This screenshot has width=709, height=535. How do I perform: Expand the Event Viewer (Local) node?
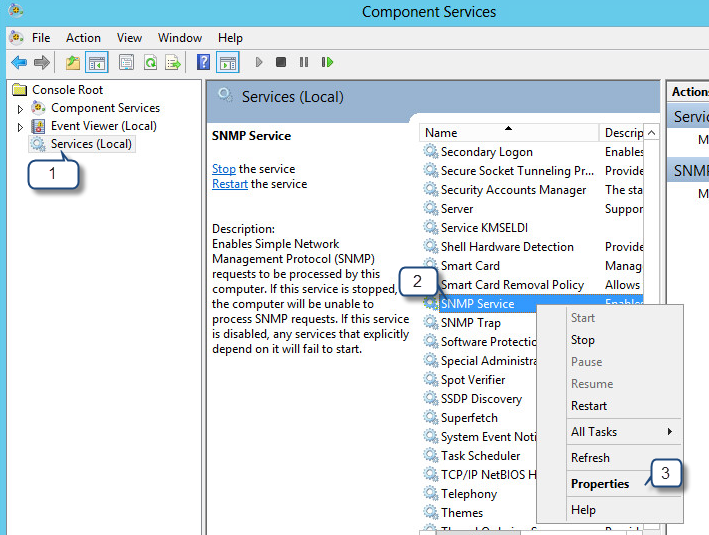pyautogui.click(x=20, y=127)
